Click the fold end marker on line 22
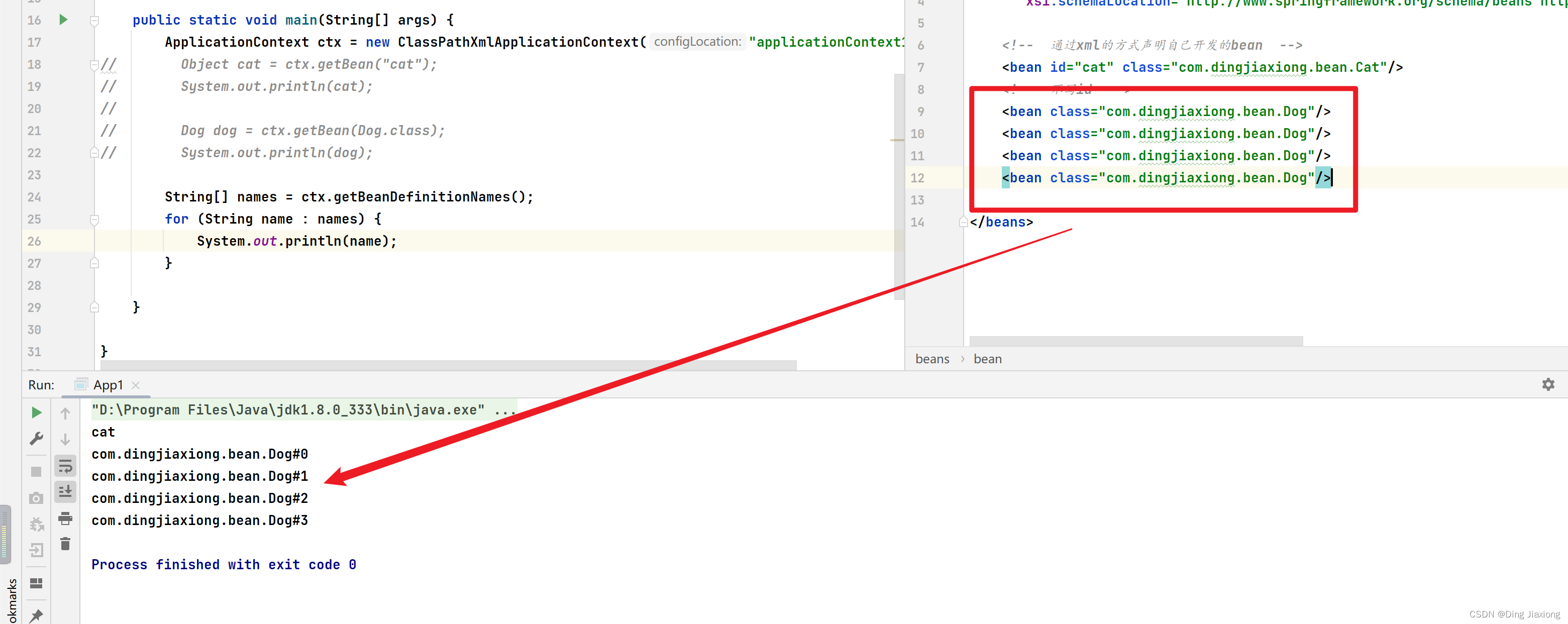 tap(94, 152)
